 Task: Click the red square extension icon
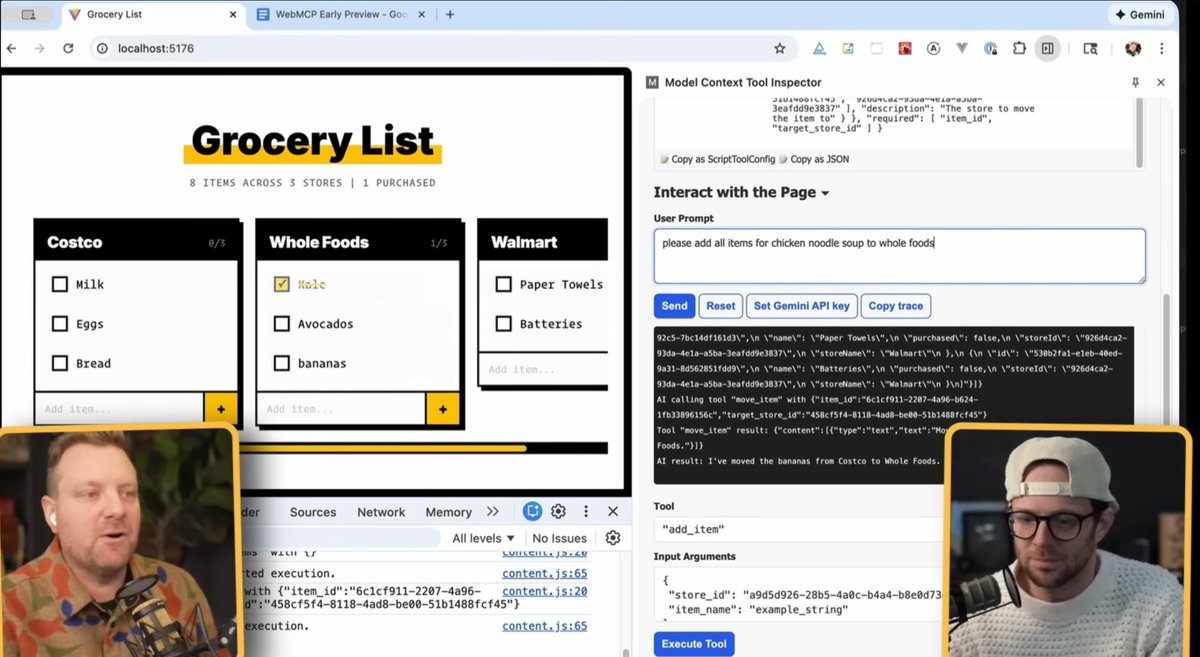(x=904, y=48)
